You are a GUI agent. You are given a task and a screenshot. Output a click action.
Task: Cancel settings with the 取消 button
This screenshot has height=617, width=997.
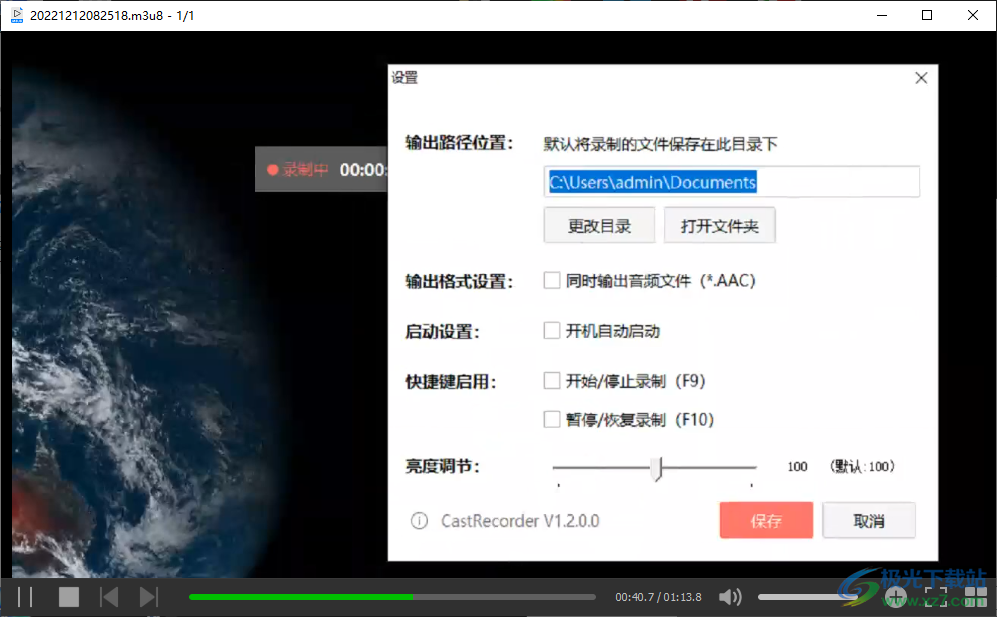(x=869, y=520)
